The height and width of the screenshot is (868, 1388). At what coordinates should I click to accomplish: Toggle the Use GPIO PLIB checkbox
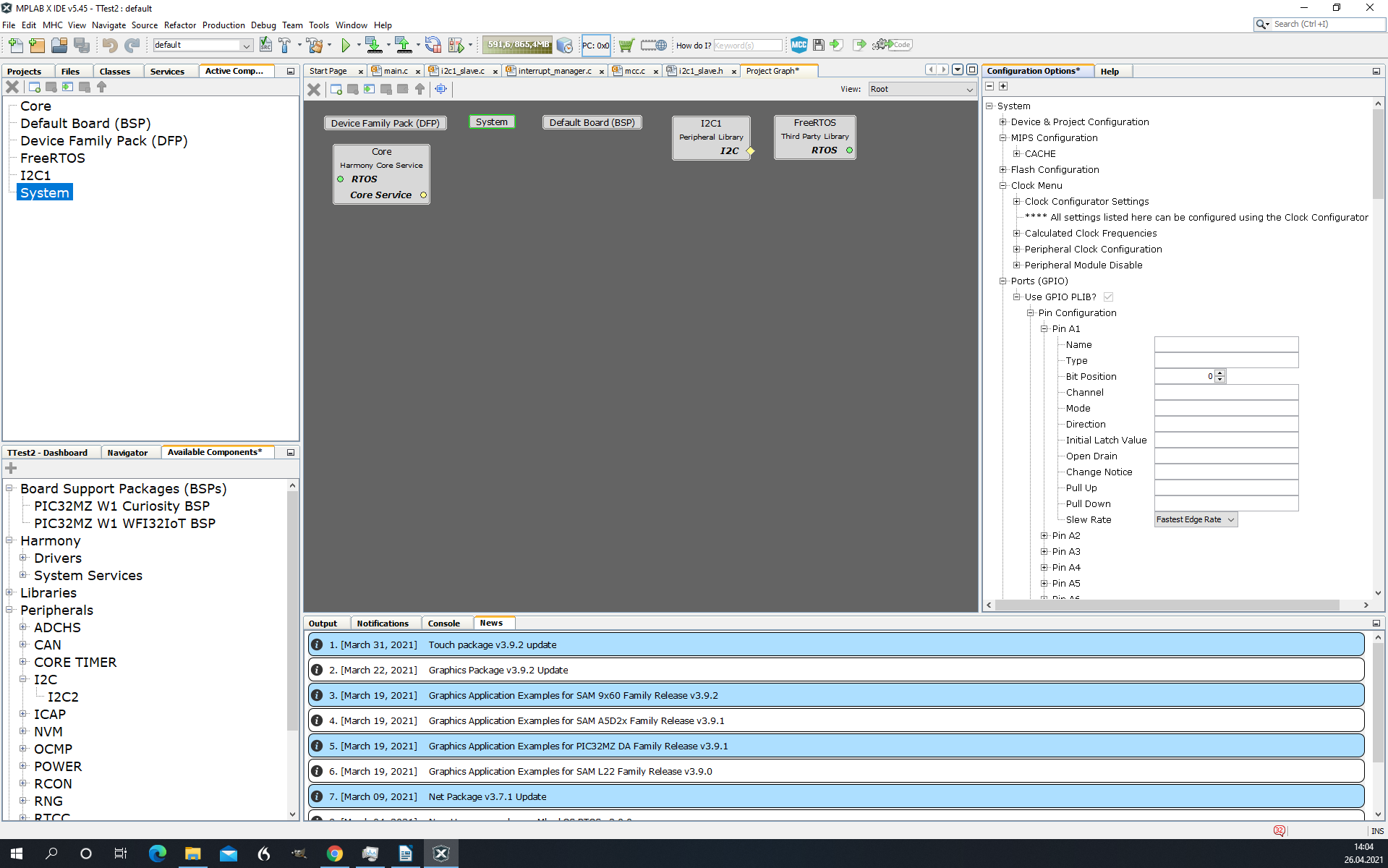pyautogui.click(x=1108, y=297)
